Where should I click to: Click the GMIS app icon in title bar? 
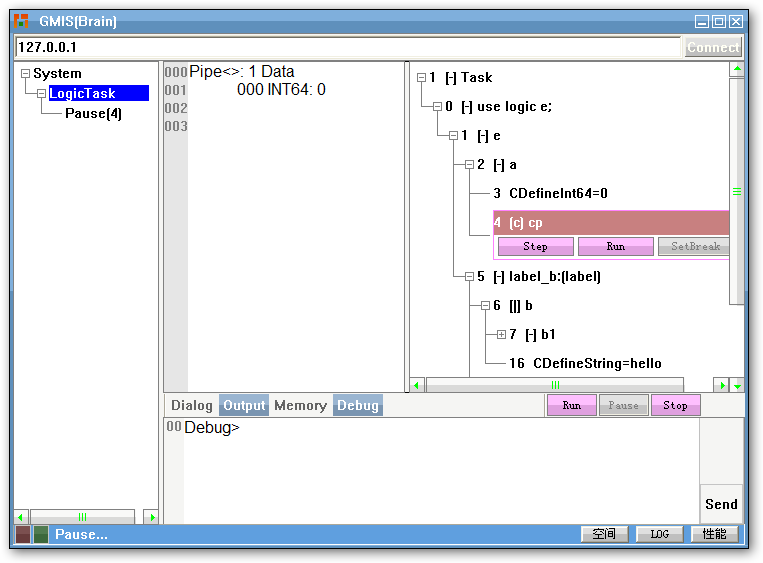pos(21,21)
